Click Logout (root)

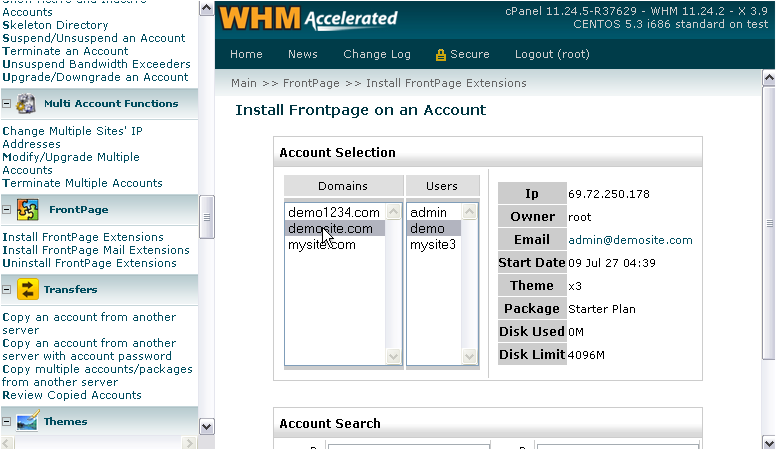click(552, 54)
